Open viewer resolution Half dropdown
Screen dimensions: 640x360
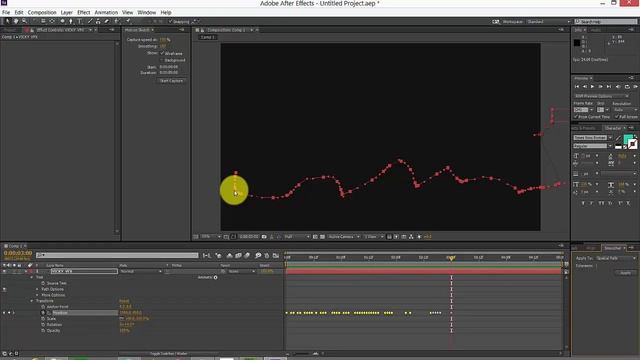coord(296,237)
